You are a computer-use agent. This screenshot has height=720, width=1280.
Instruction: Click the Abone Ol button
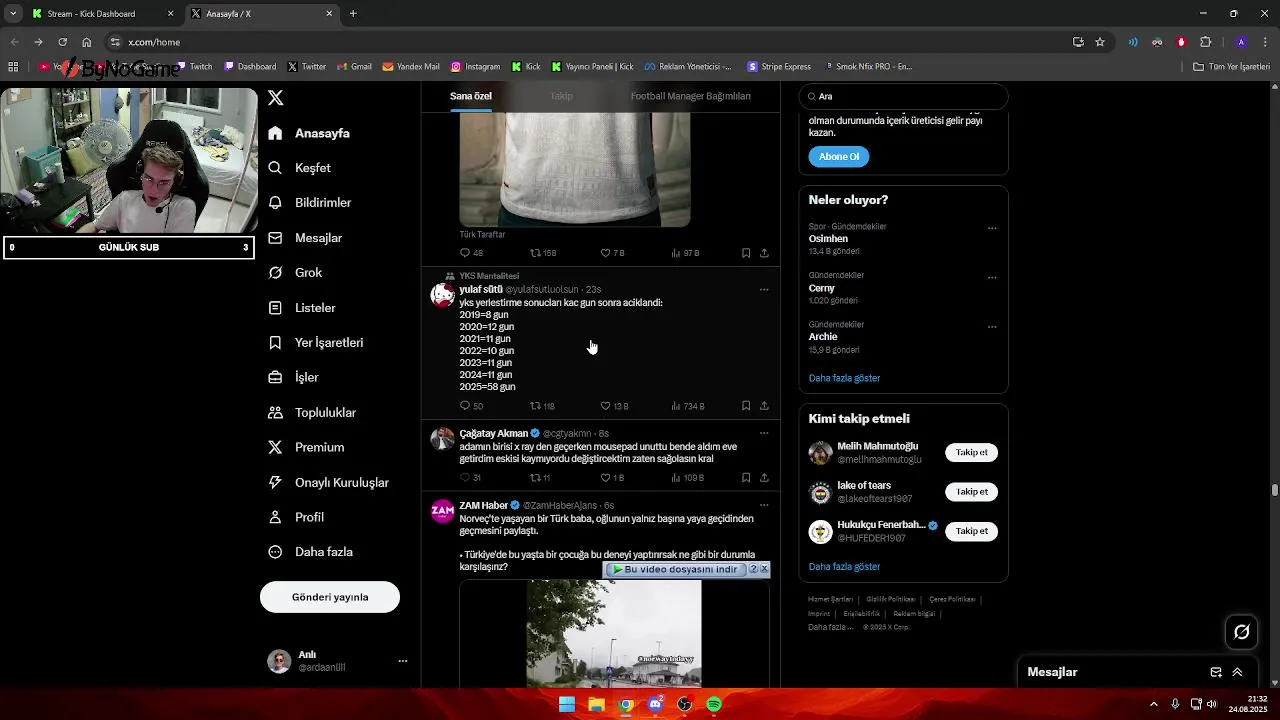pos(838,157)
